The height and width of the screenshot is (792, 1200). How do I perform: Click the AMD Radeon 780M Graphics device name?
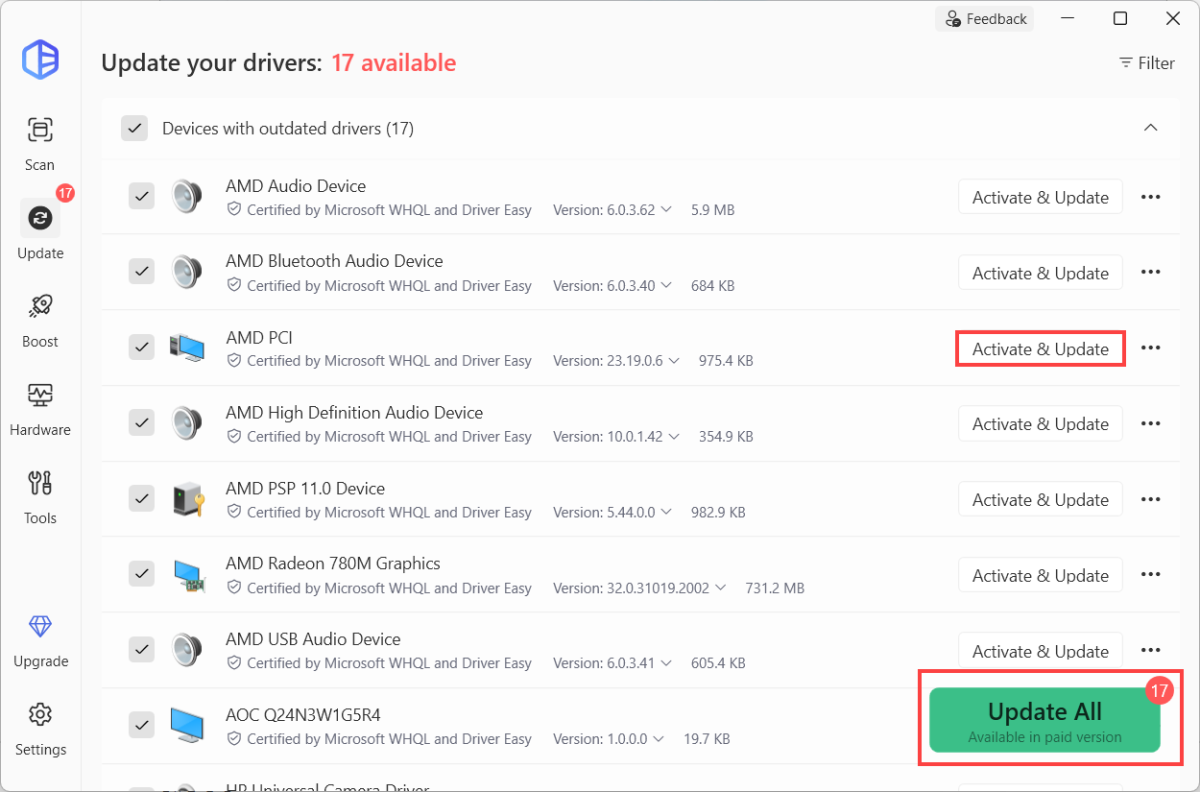[x=333, y=563]
